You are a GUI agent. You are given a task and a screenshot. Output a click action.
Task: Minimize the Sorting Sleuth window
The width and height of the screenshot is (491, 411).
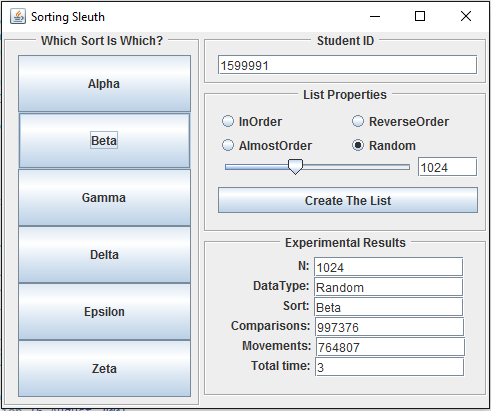(375, 16)
